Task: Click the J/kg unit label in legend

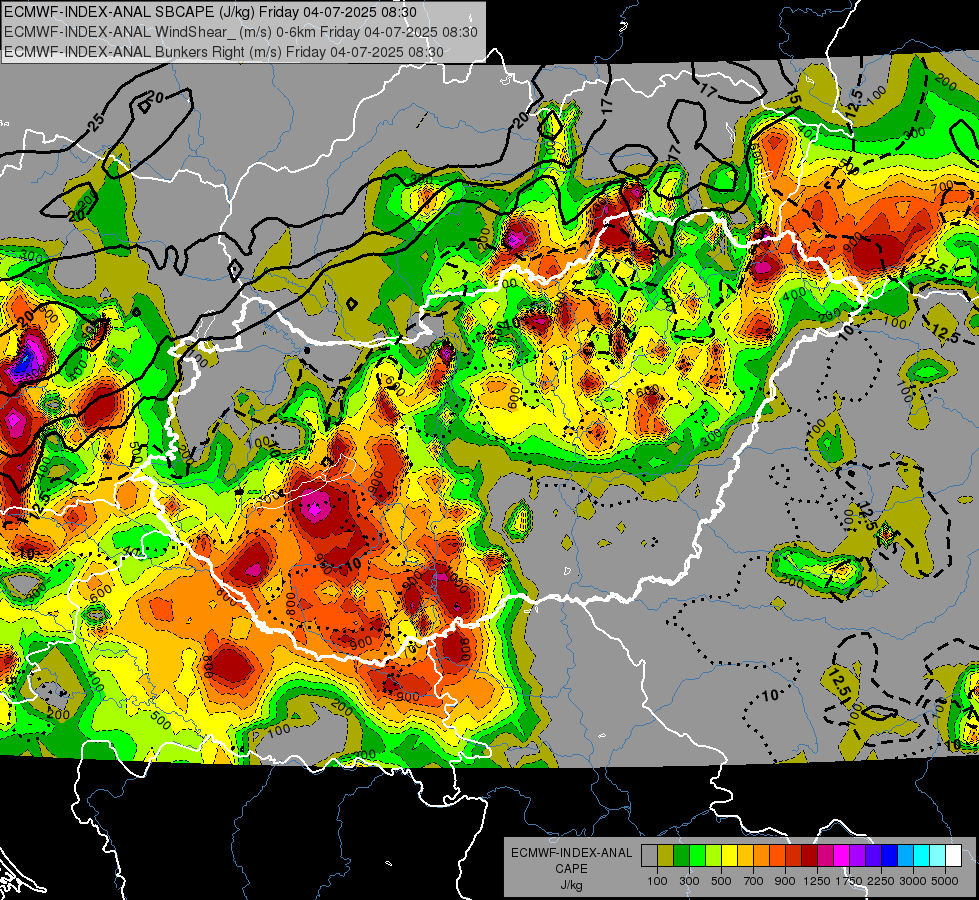Action: [x=571, y=885]
